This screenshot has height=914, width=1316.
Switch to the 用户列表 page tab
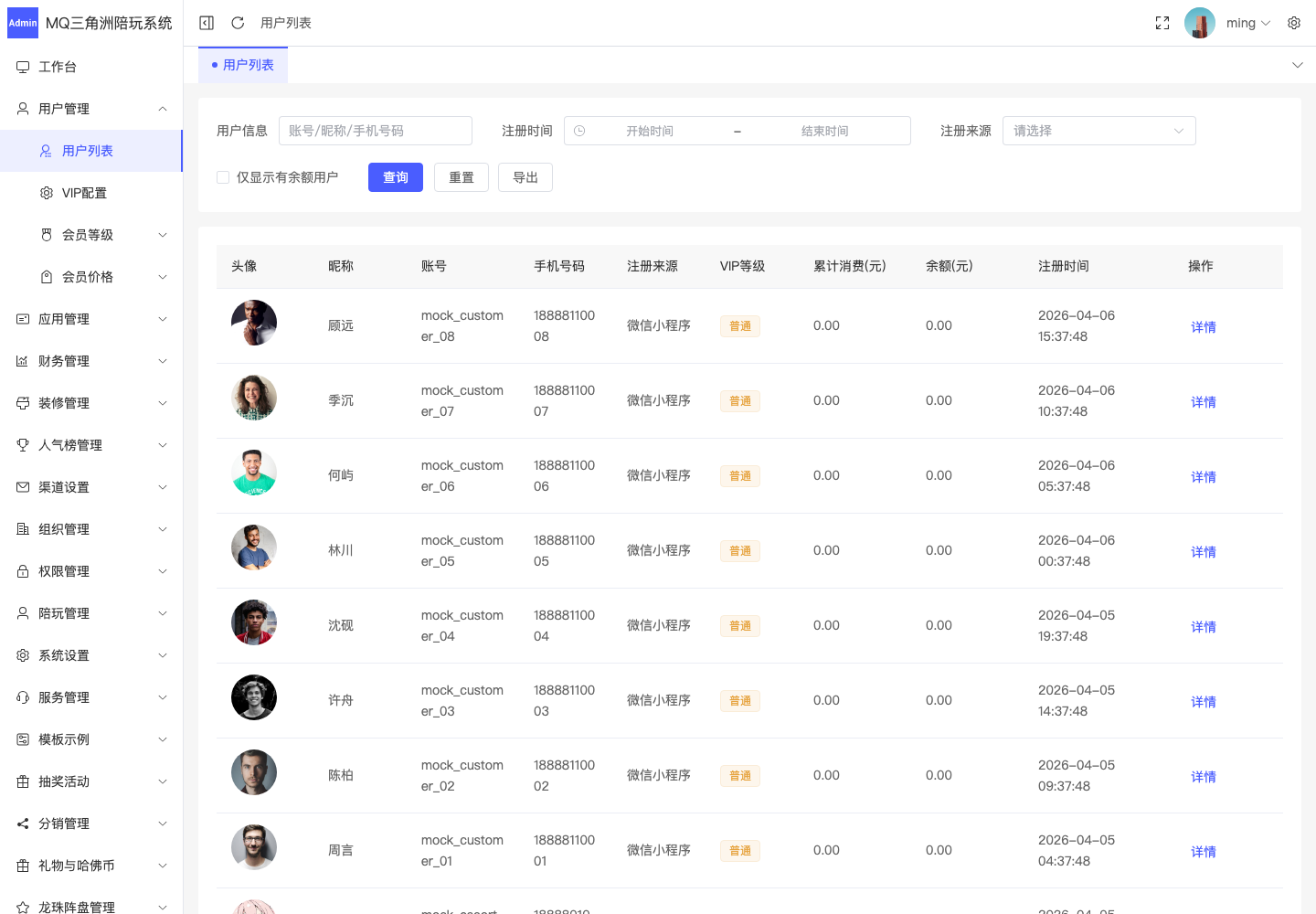pos(243,65)
